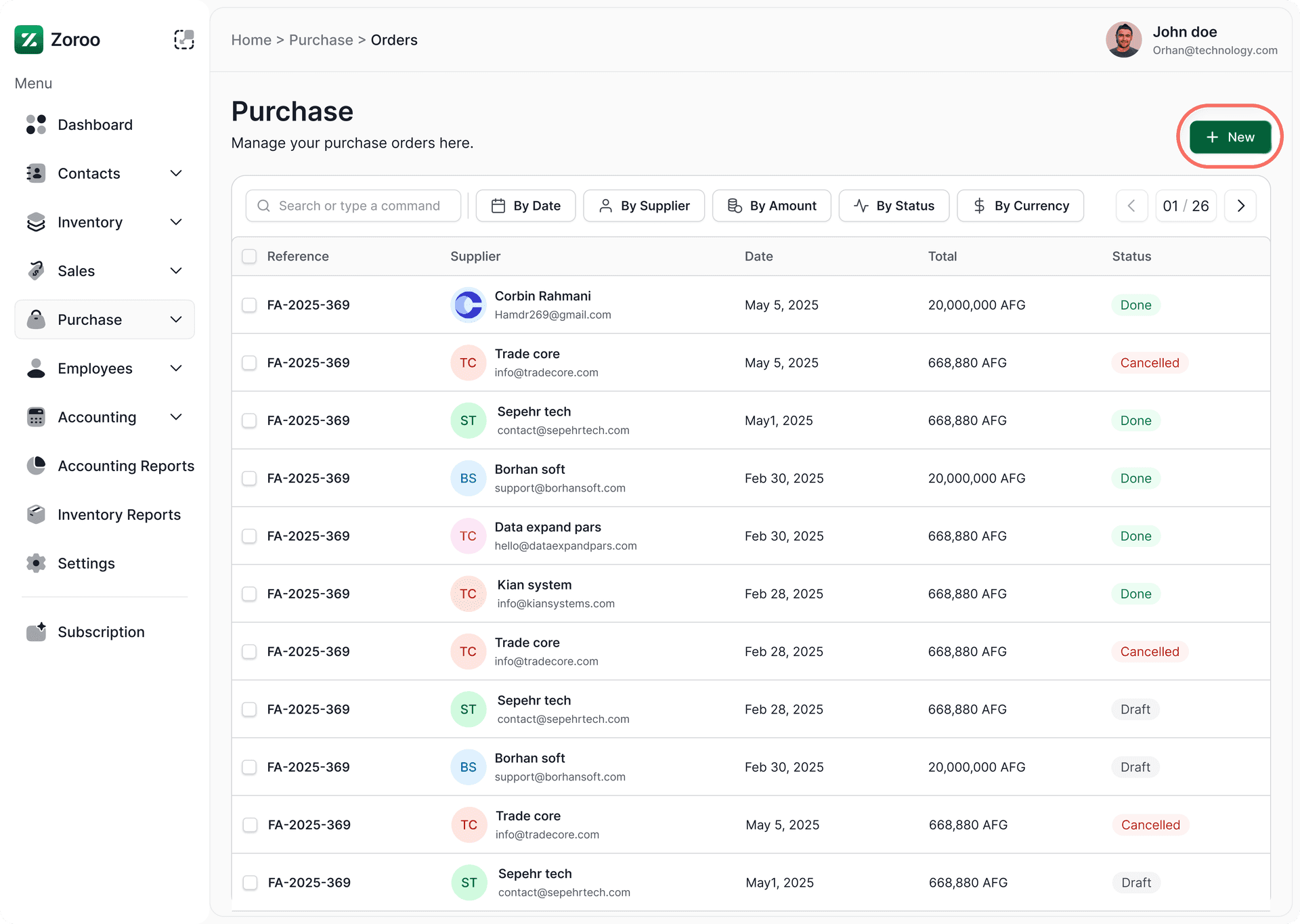Select all orders using the header checkbox
This screenshot has height=924, width=1300.
[x=249, y=257]
